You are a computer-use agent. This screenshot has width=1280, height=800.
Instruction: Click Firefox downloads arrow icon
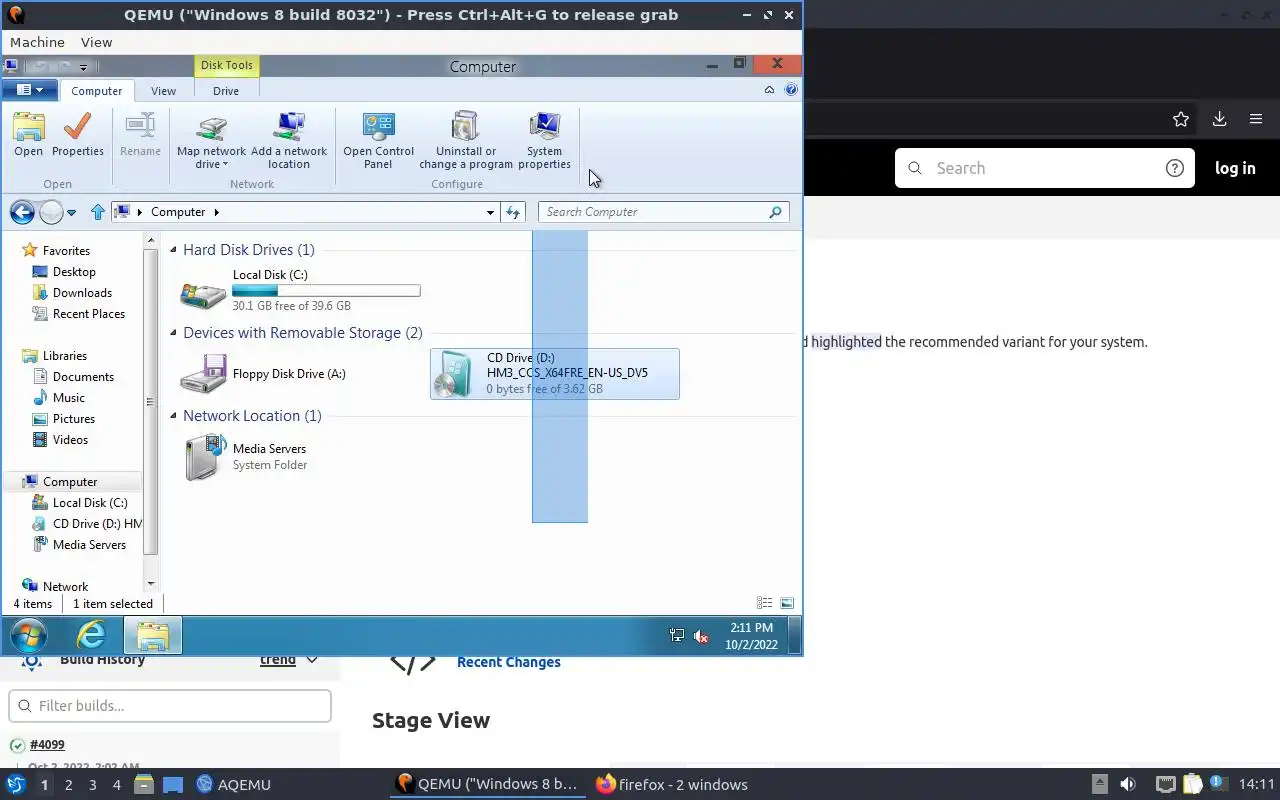point(1219,119)
